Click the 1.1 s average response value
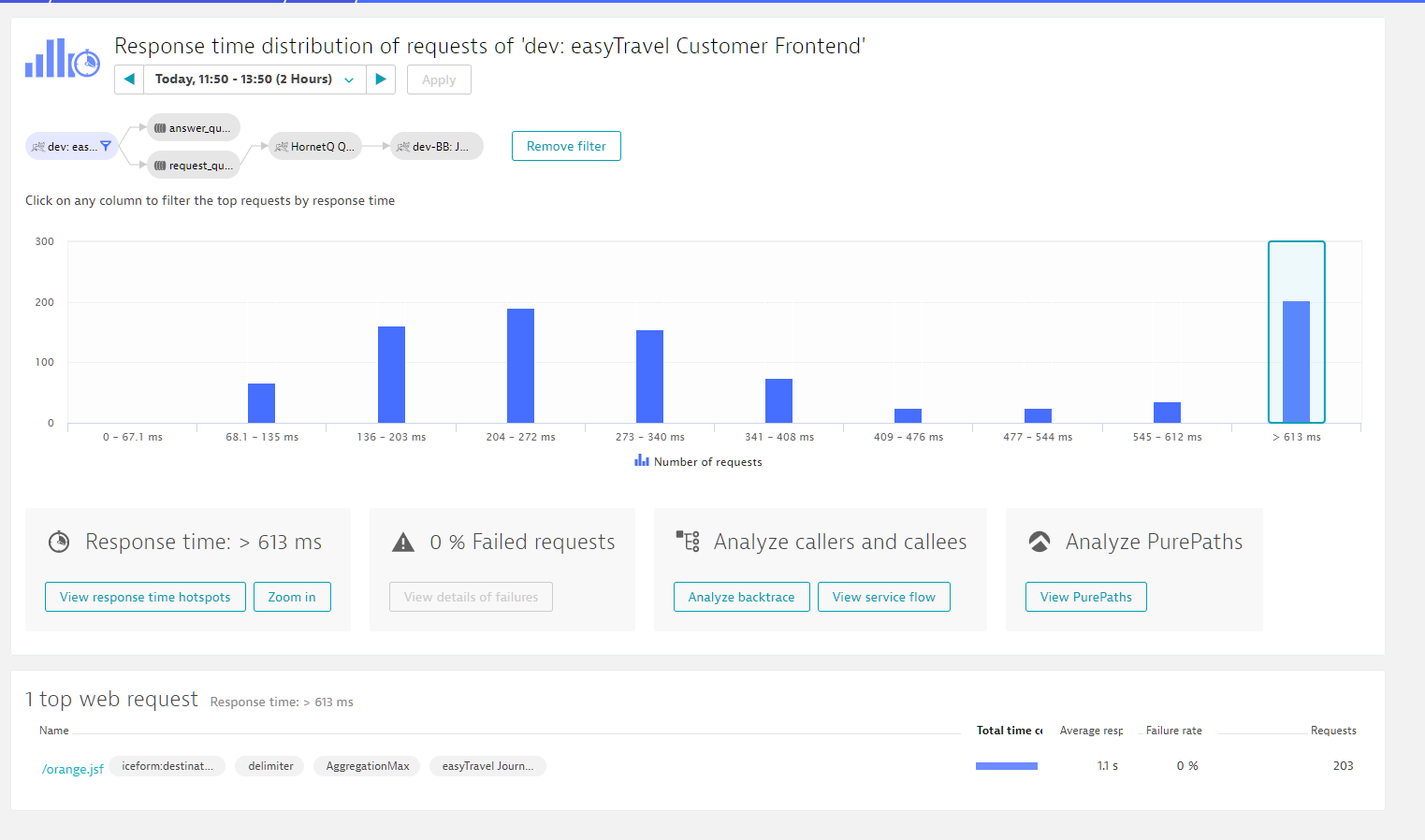The height and width of the screenshot is (840, 1425). [x=1108, y=766]
